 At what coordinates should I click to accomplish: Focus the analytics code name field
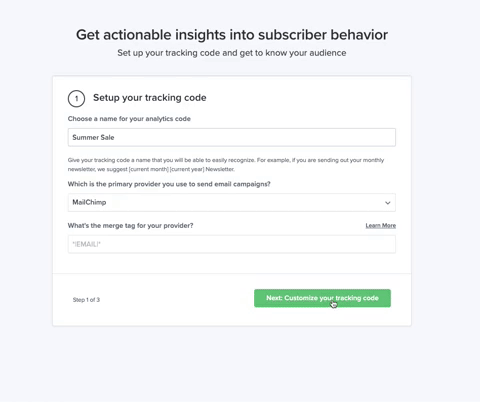(x=232, y=137)
